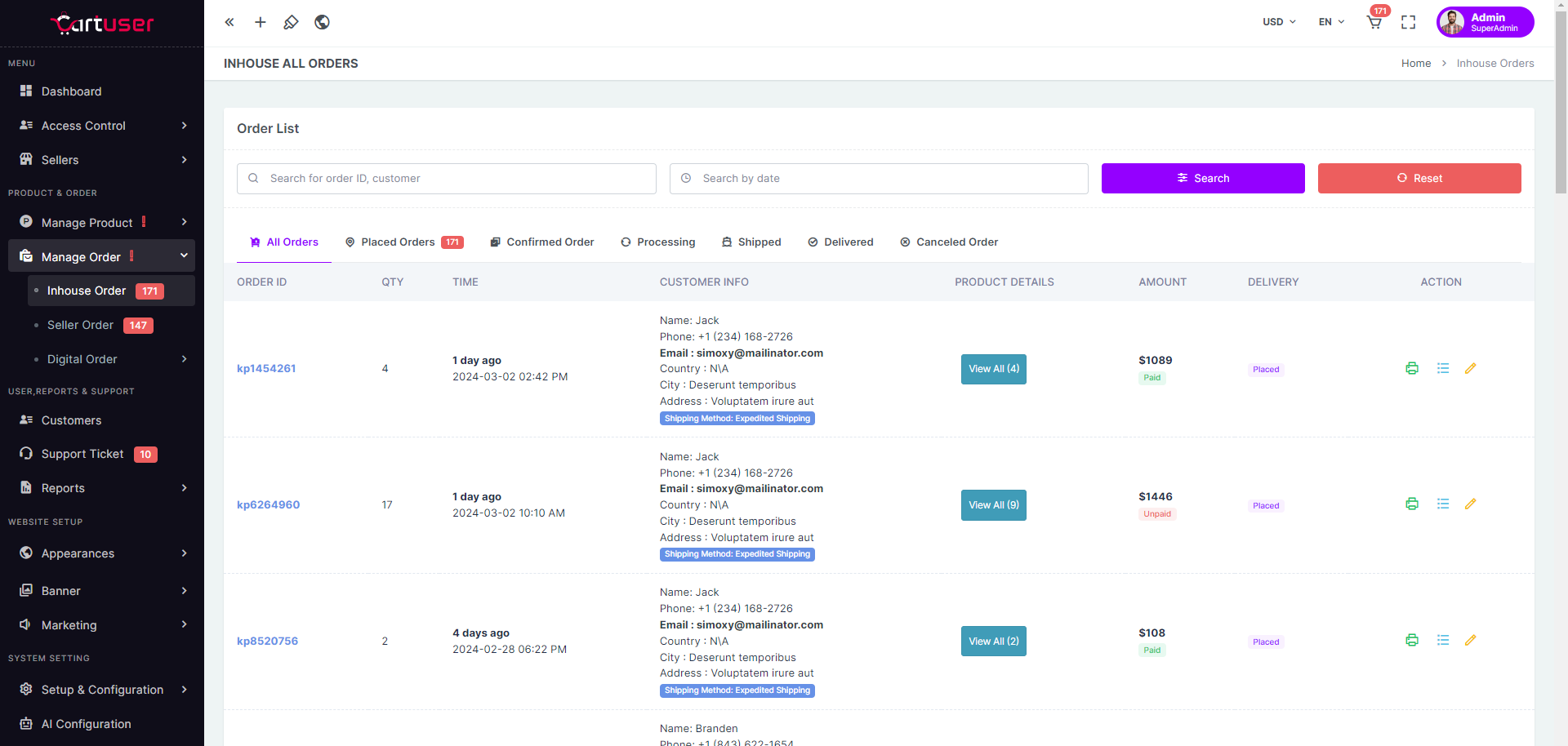Click the collapse sidebar double-chevron icon
1568x746 pixels.
click(229, 22)
